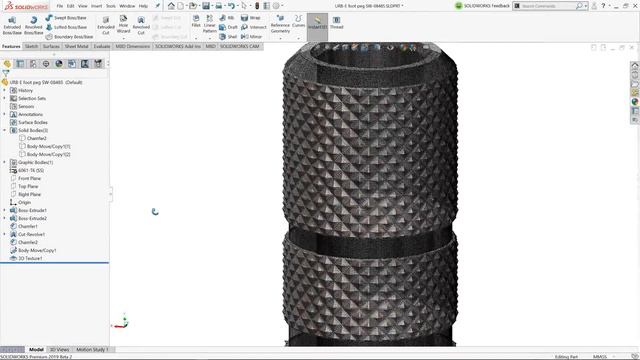This screenshot has width=640, height=360.
Task: Open Reference Geometry tools
Action: tap(280, 24)
